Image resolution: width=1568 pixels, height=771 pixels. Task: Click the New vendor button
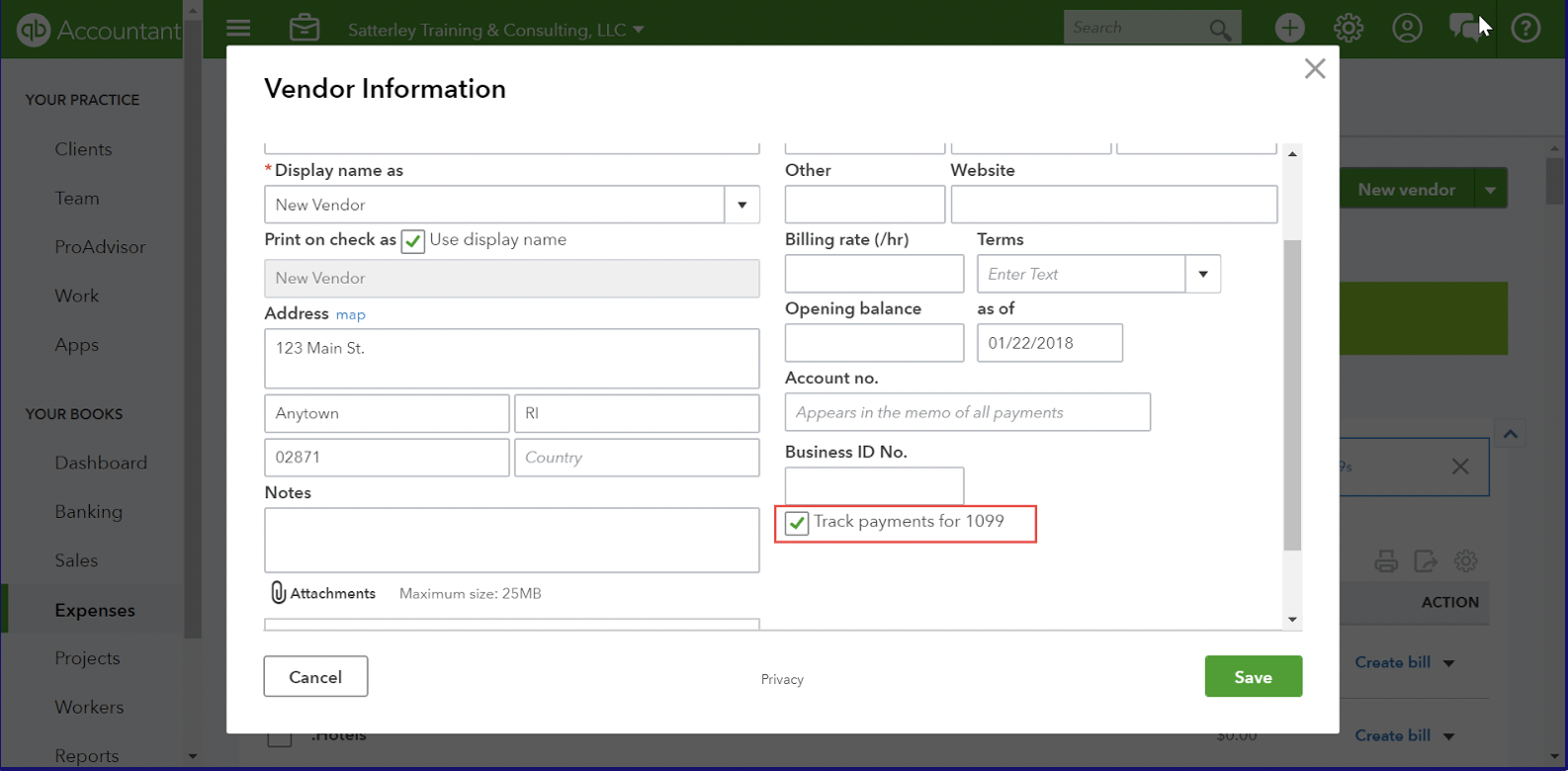tap(1406, 189)
